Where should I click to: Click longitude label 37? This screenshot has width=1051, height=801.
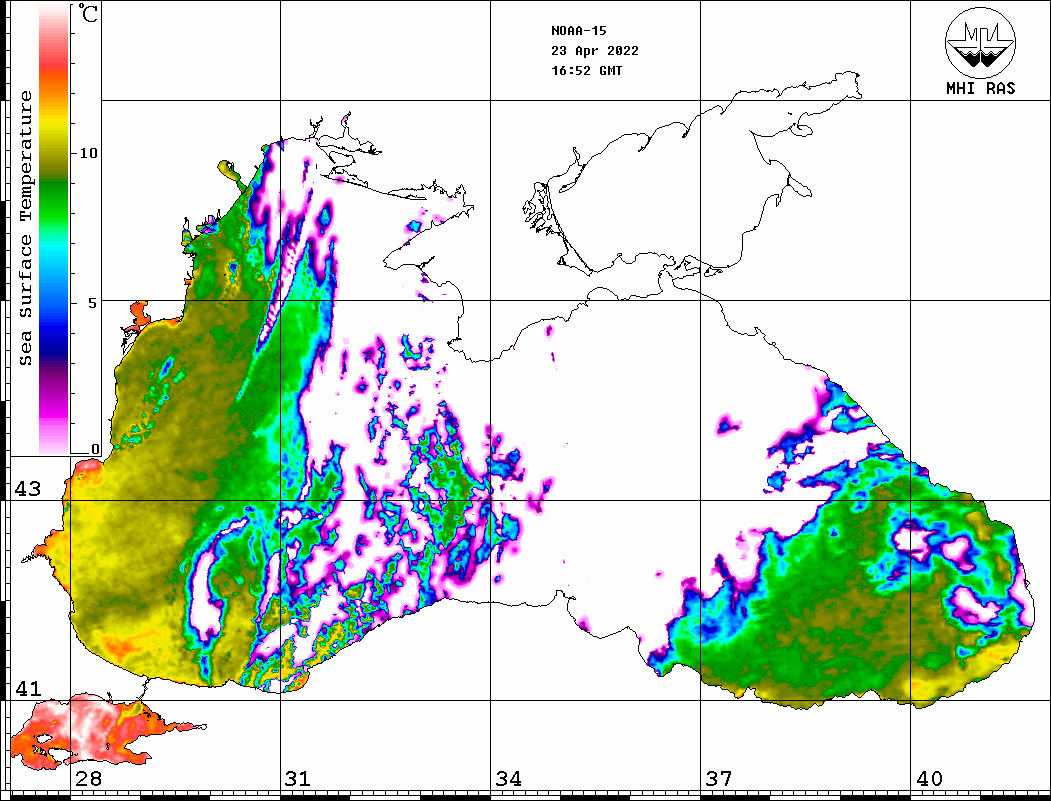pyautogui.click(x=719, y=779)
